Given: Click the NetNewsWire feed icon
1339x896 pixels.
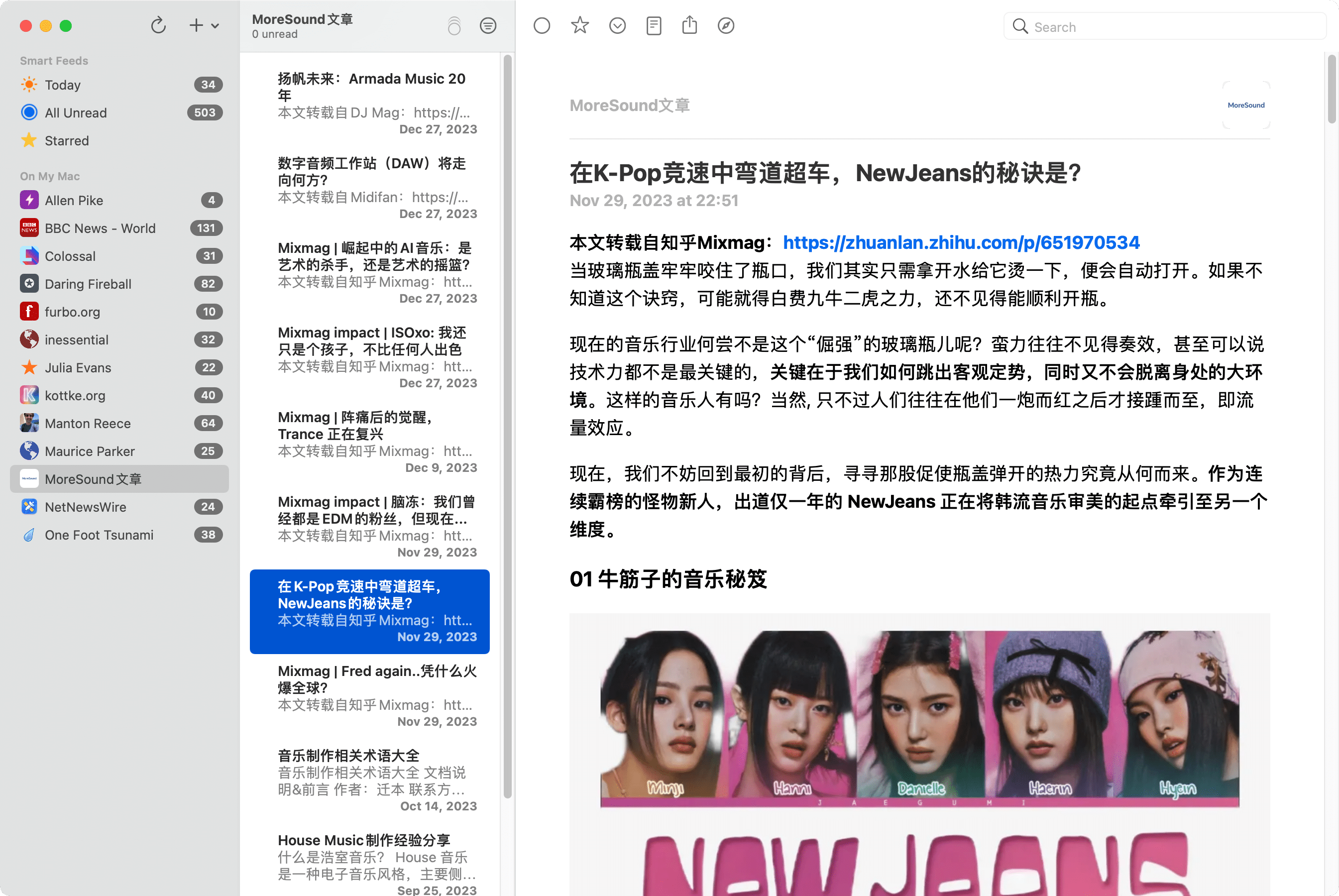Looking at the screenshot, I should tap(29, 507).
